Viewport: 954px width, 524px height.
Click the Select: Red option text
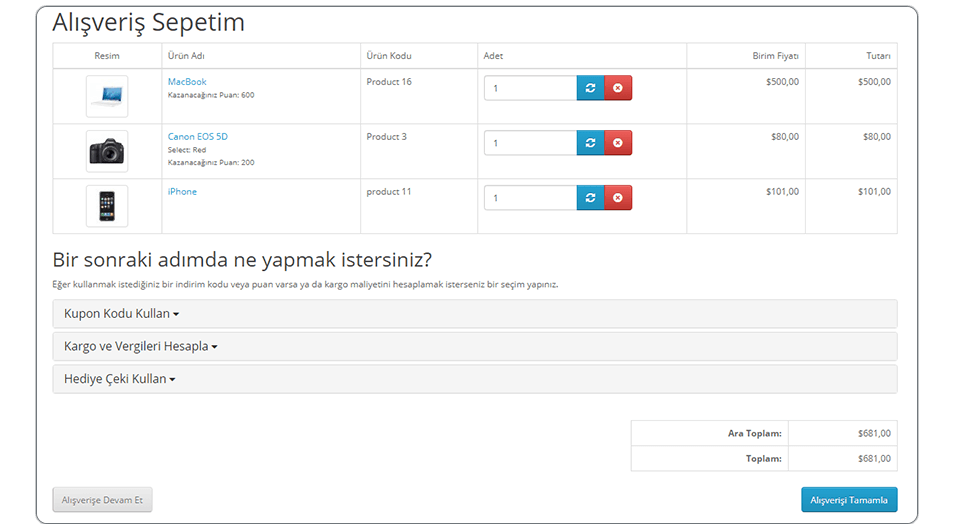point(187,150)
